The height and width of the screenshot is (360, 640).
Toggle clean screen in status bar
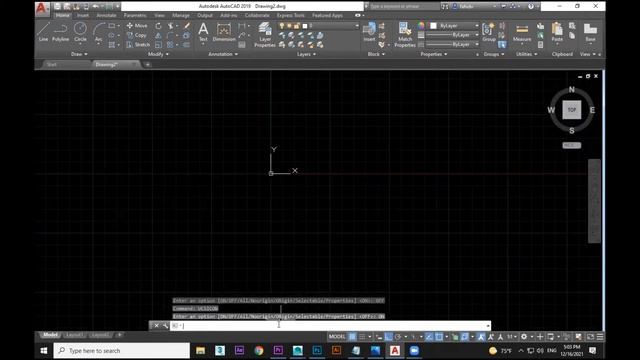click(x=590, y=336)
